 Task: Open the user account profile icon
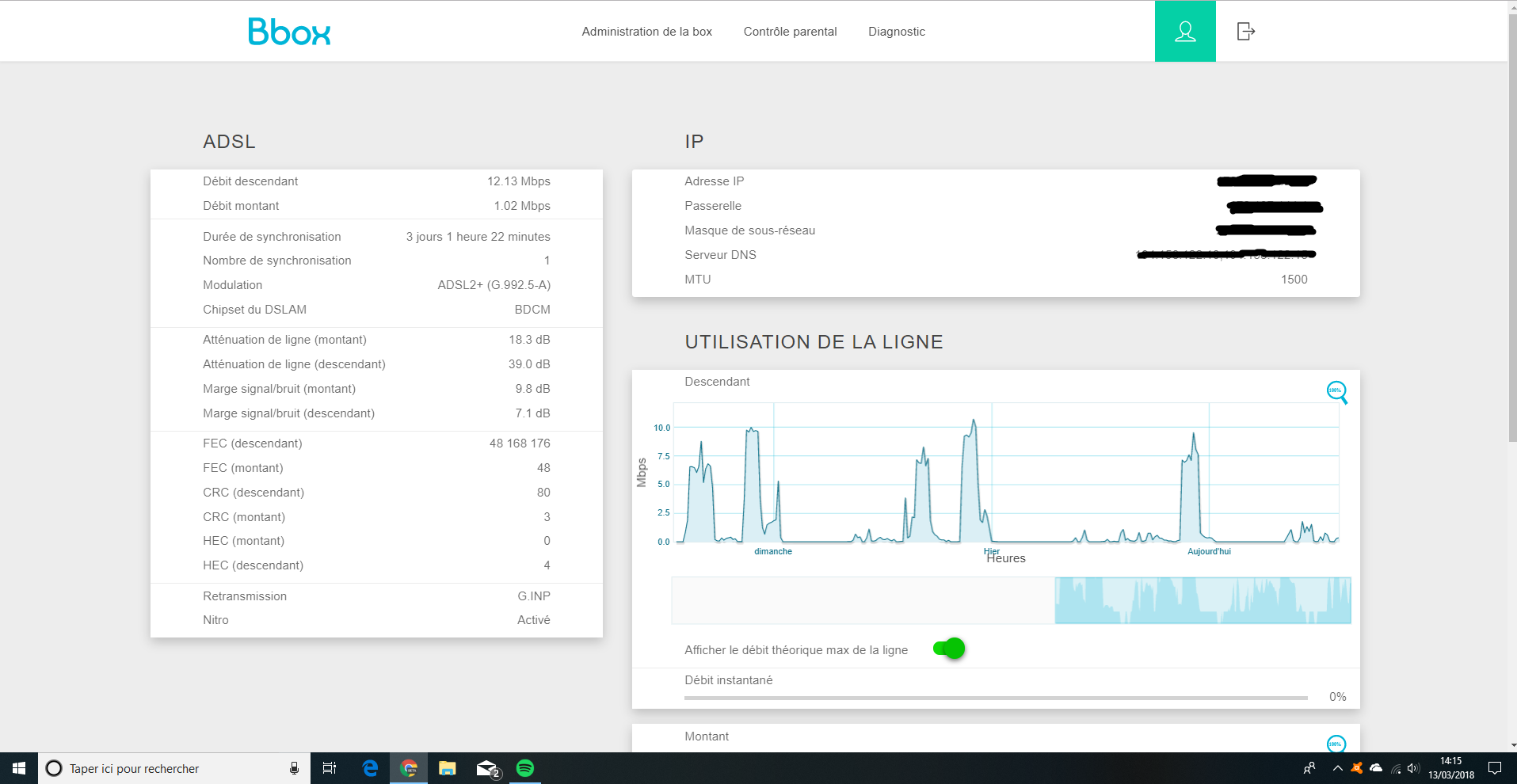click(x=1185, y=32)
